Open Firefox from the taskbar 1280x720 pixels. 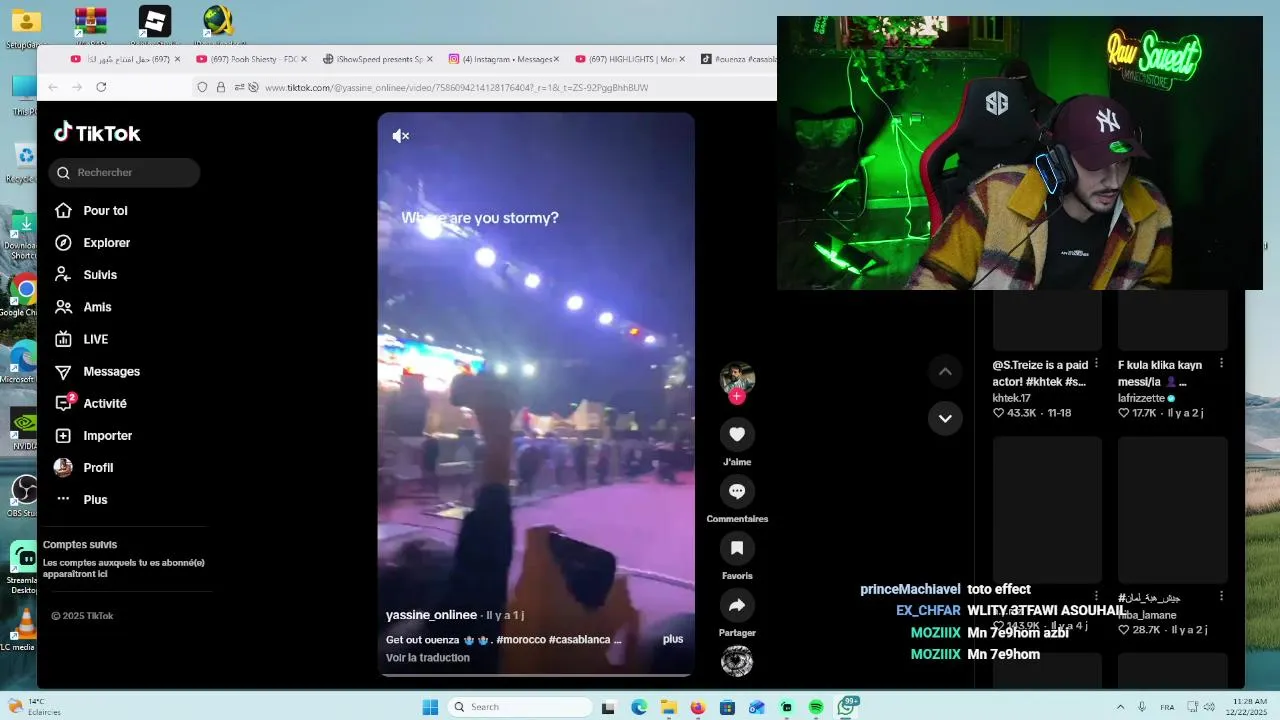698,707
